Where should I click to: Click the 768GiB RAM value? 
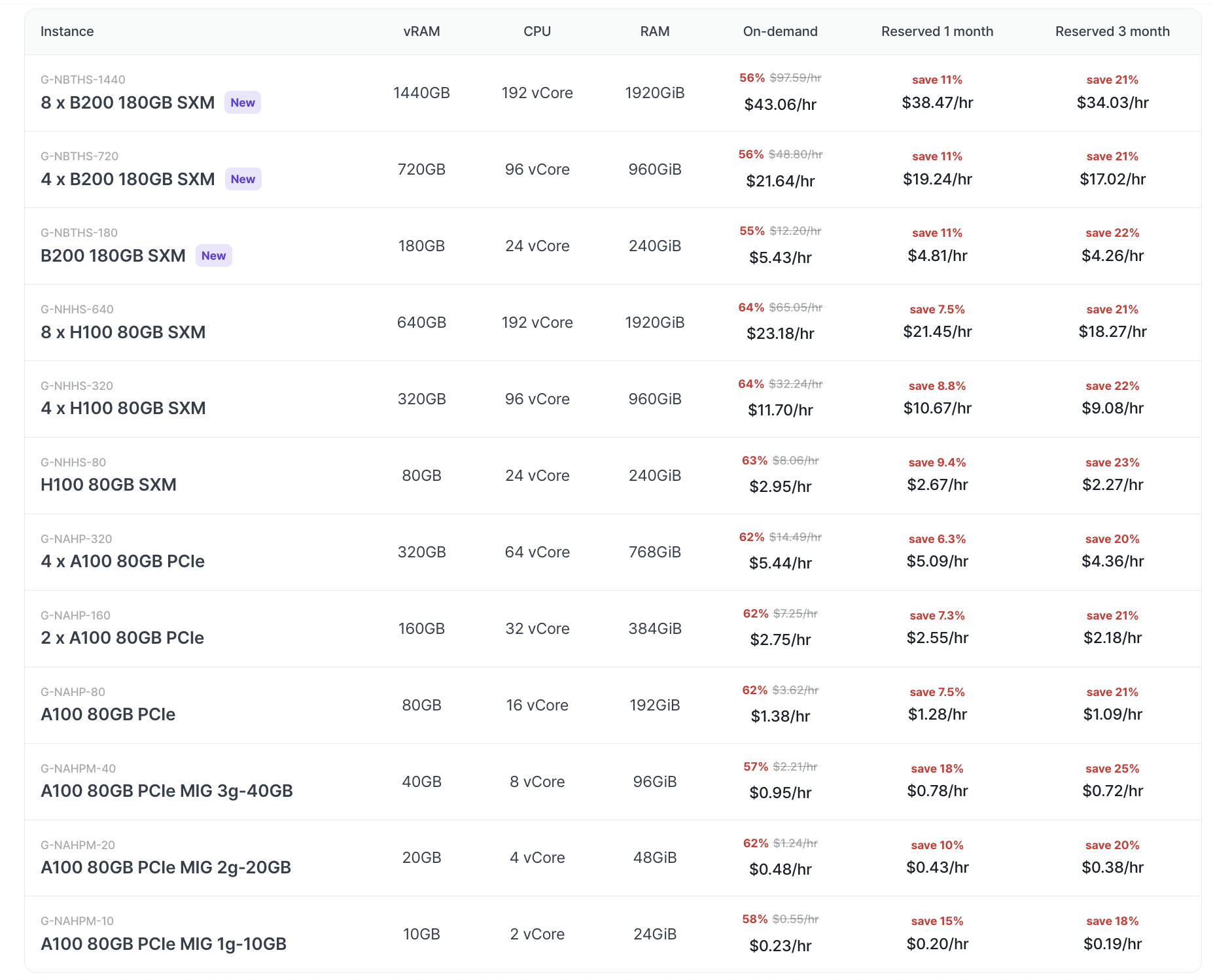(655, 552)
